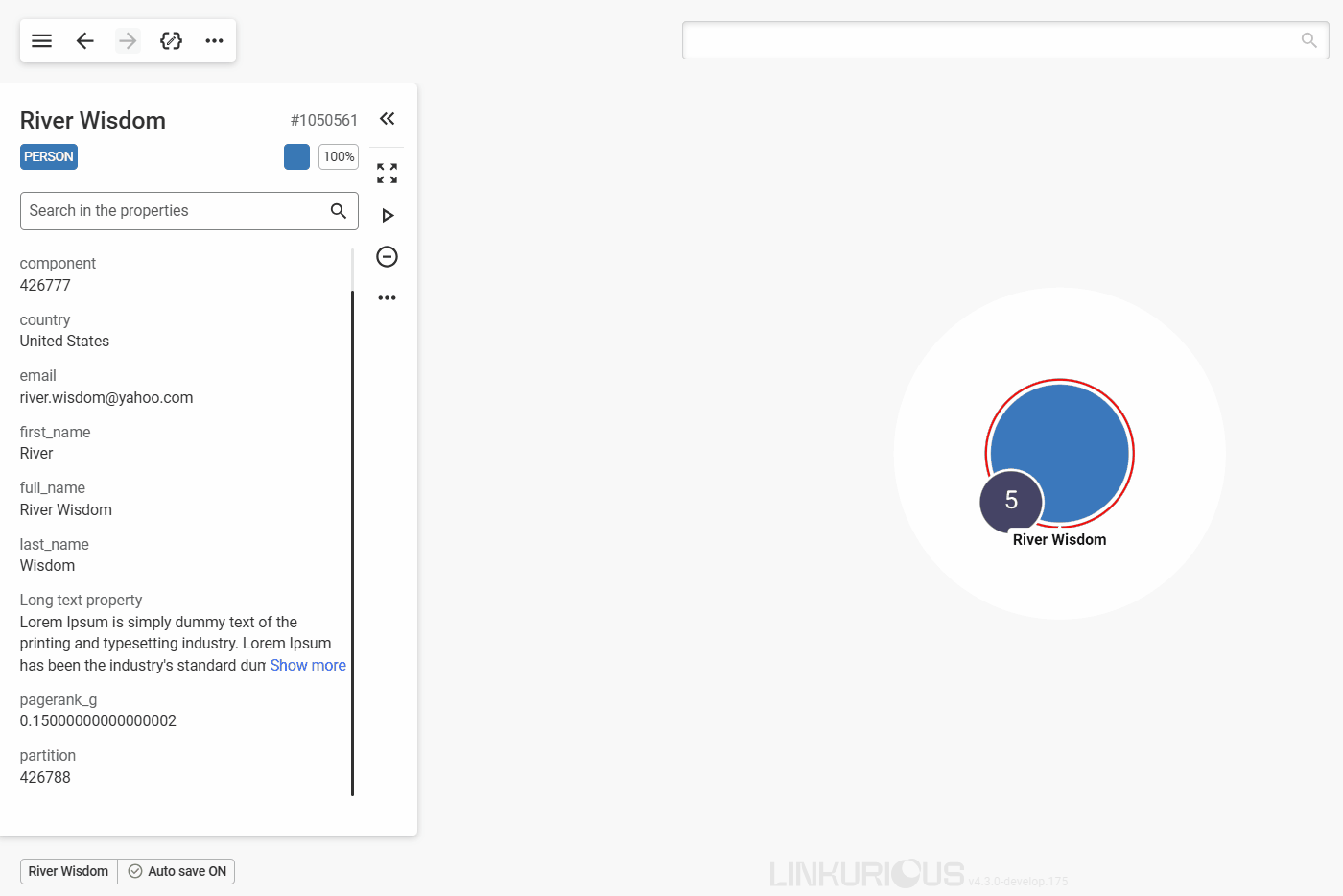Expand long text with Show more link
Screen dimensions: 1343x896
coord(308,666)
